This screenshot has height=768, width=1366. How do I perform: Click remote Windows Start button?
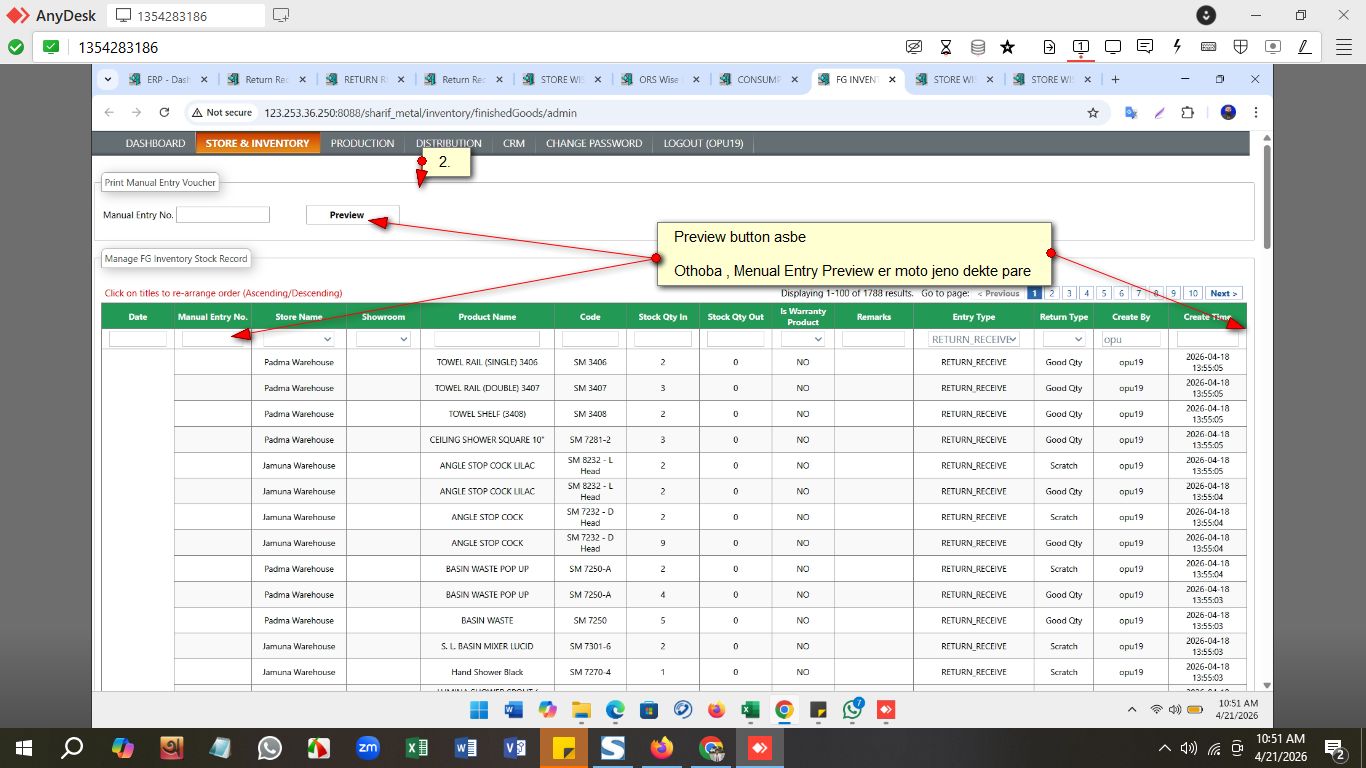click(479, 710)
